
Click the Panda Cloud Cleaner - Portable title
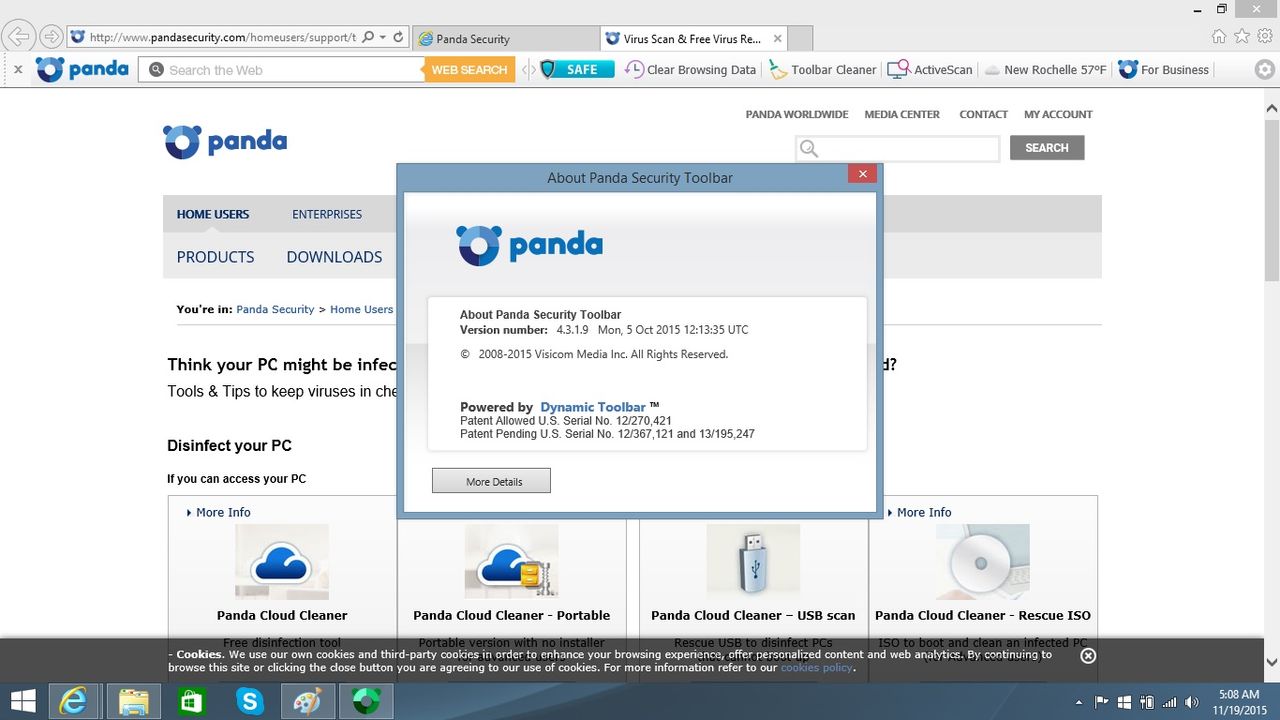pos(512,615)
